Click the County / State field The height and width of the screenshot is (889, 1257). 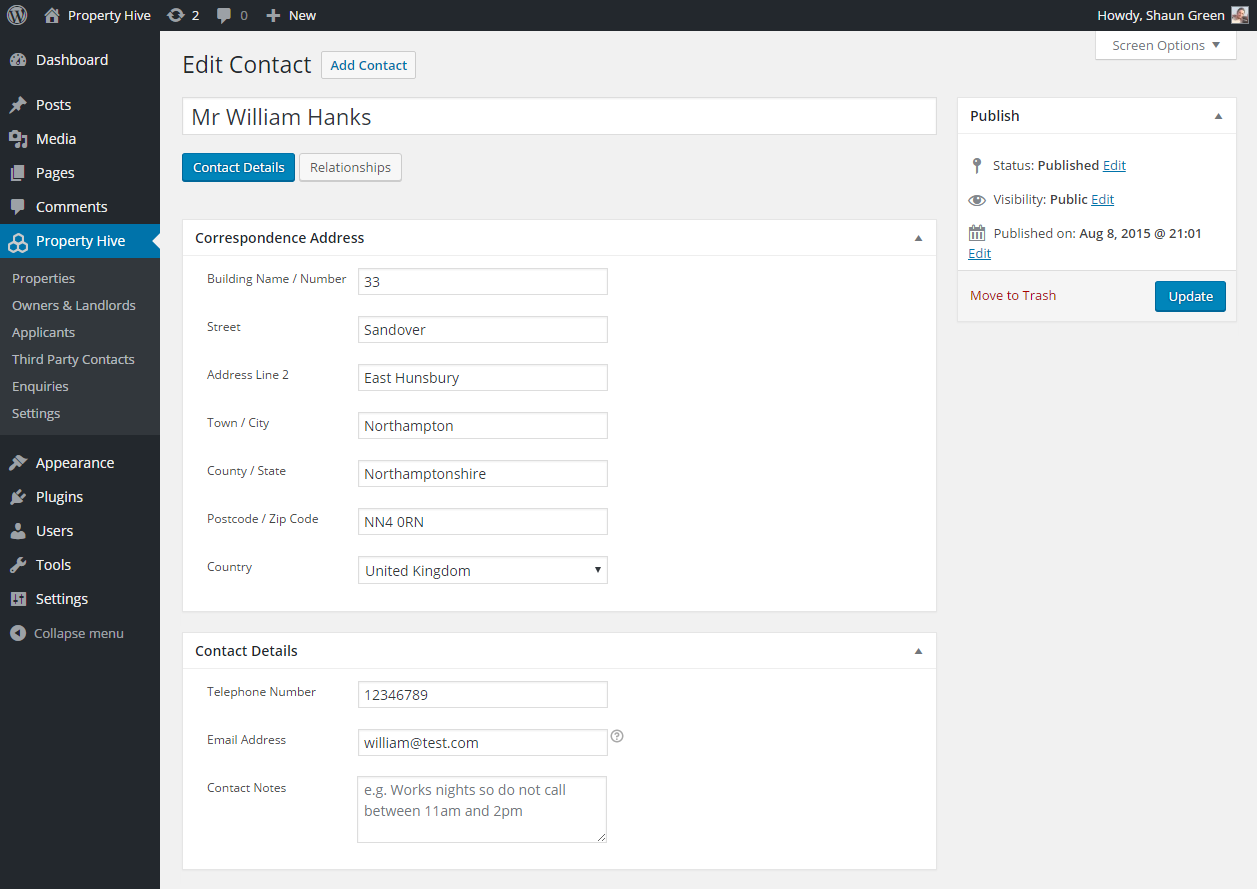pyautogui.click(x=483, y=473)
